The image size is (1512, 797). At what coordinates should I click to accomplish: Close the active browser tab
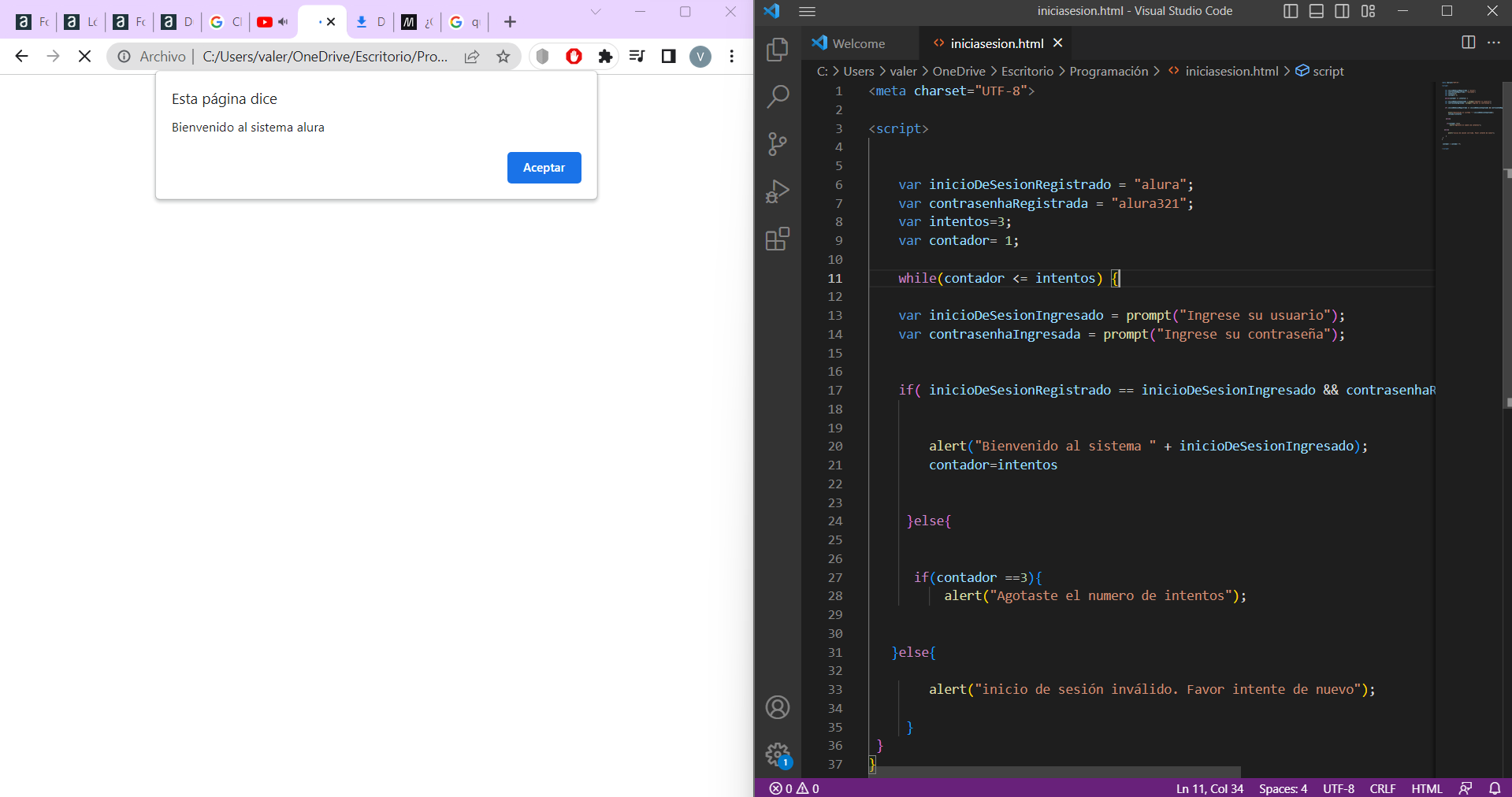pos(331,22)
